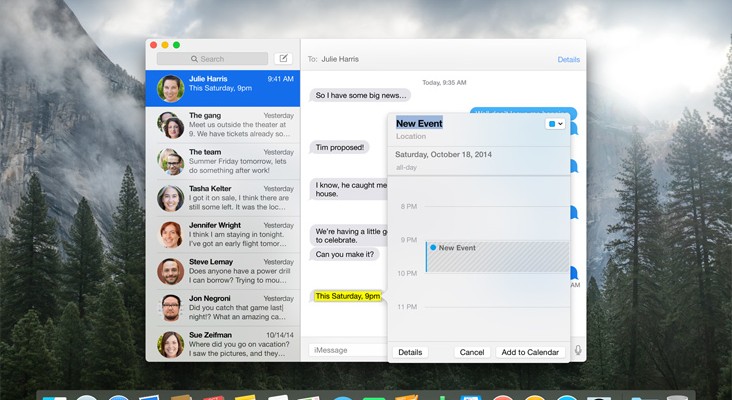The image size is (732, 400).
Task: Click the compose new message icon
Action: pos(283,59)
